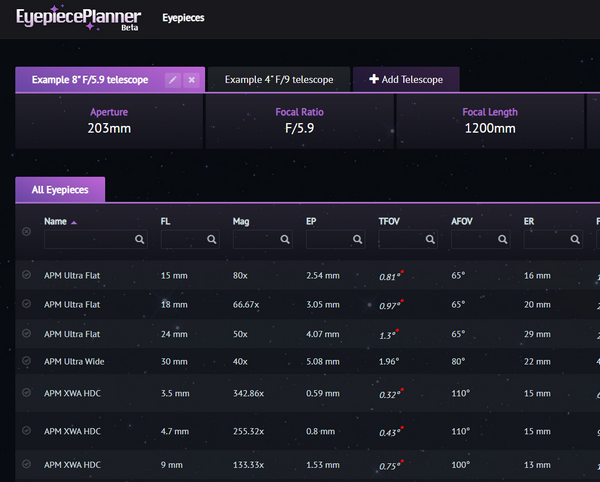Screen dimensions: 600x482
Task: Click the 255.32x magnification value
Action: tap(248, 431)
